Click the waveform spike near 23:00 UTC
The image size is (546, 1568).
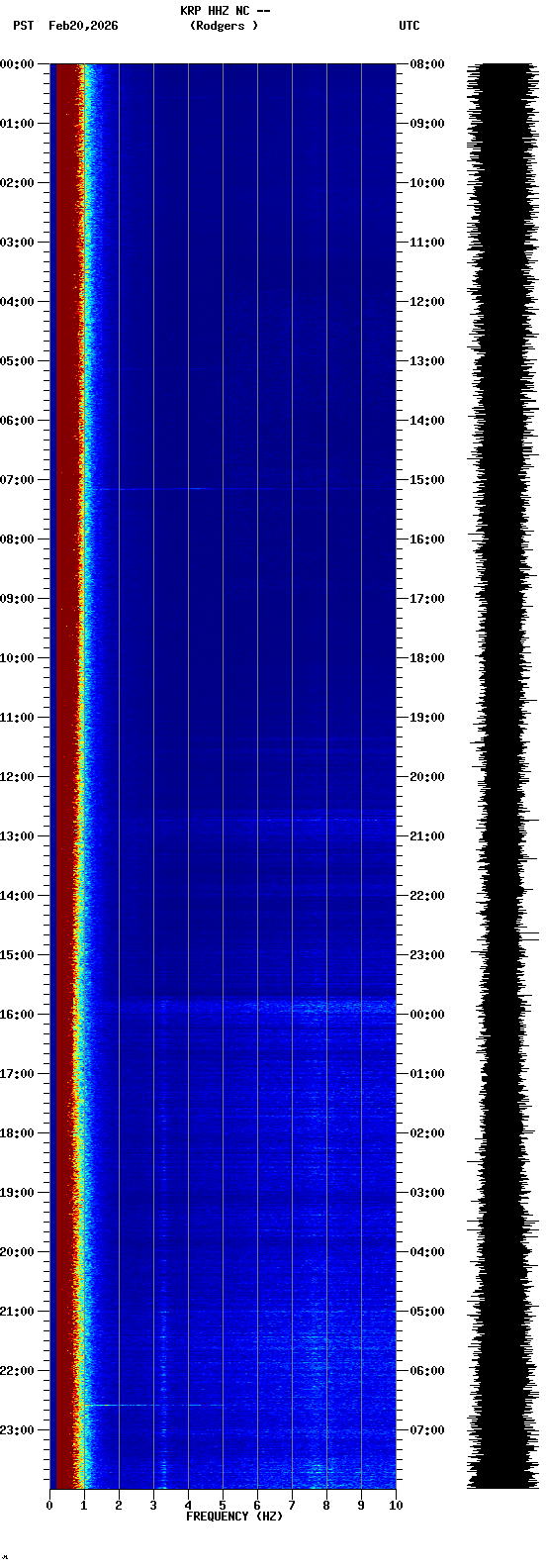pos(504,935)
